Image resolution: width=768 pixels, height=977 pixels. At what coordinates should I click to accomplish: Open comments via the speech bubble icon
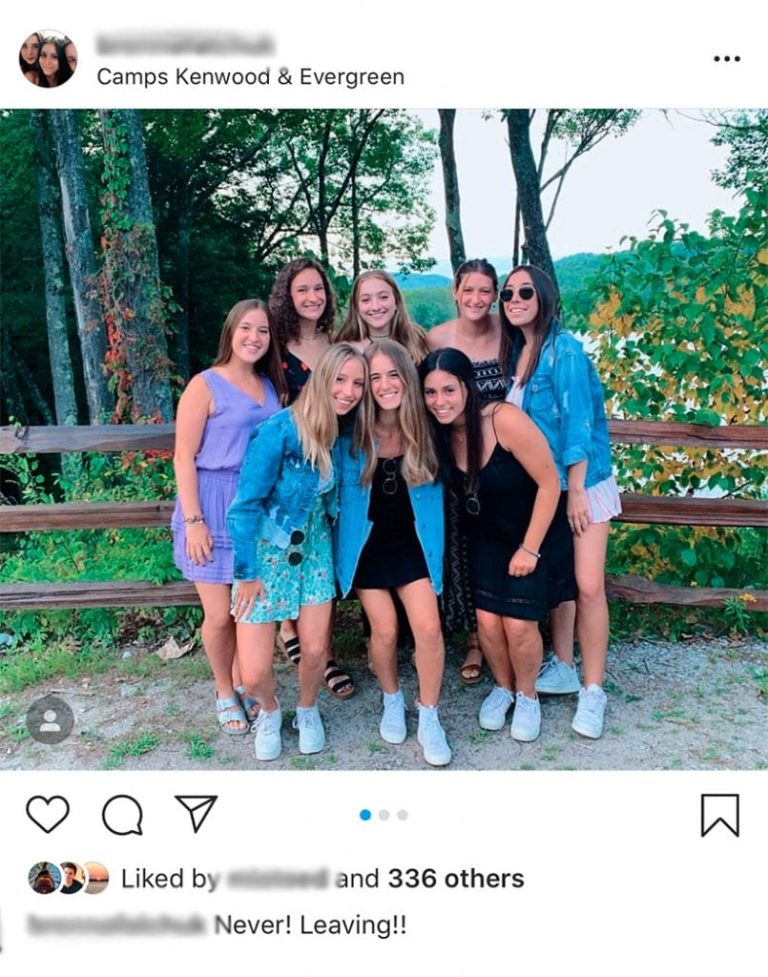pyautogui.click(x=122, y=815)
